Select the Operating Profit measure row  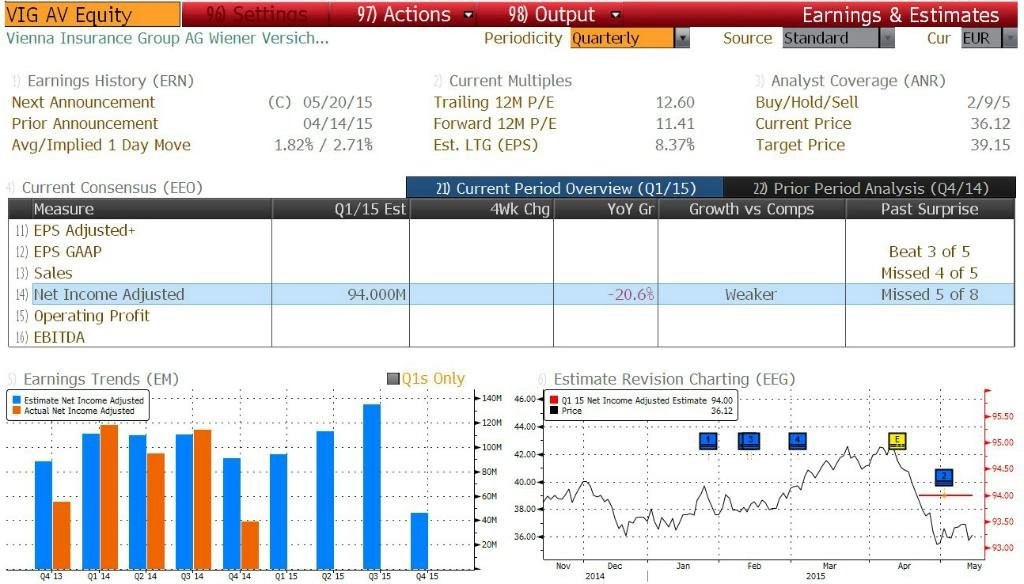point(512,316)
